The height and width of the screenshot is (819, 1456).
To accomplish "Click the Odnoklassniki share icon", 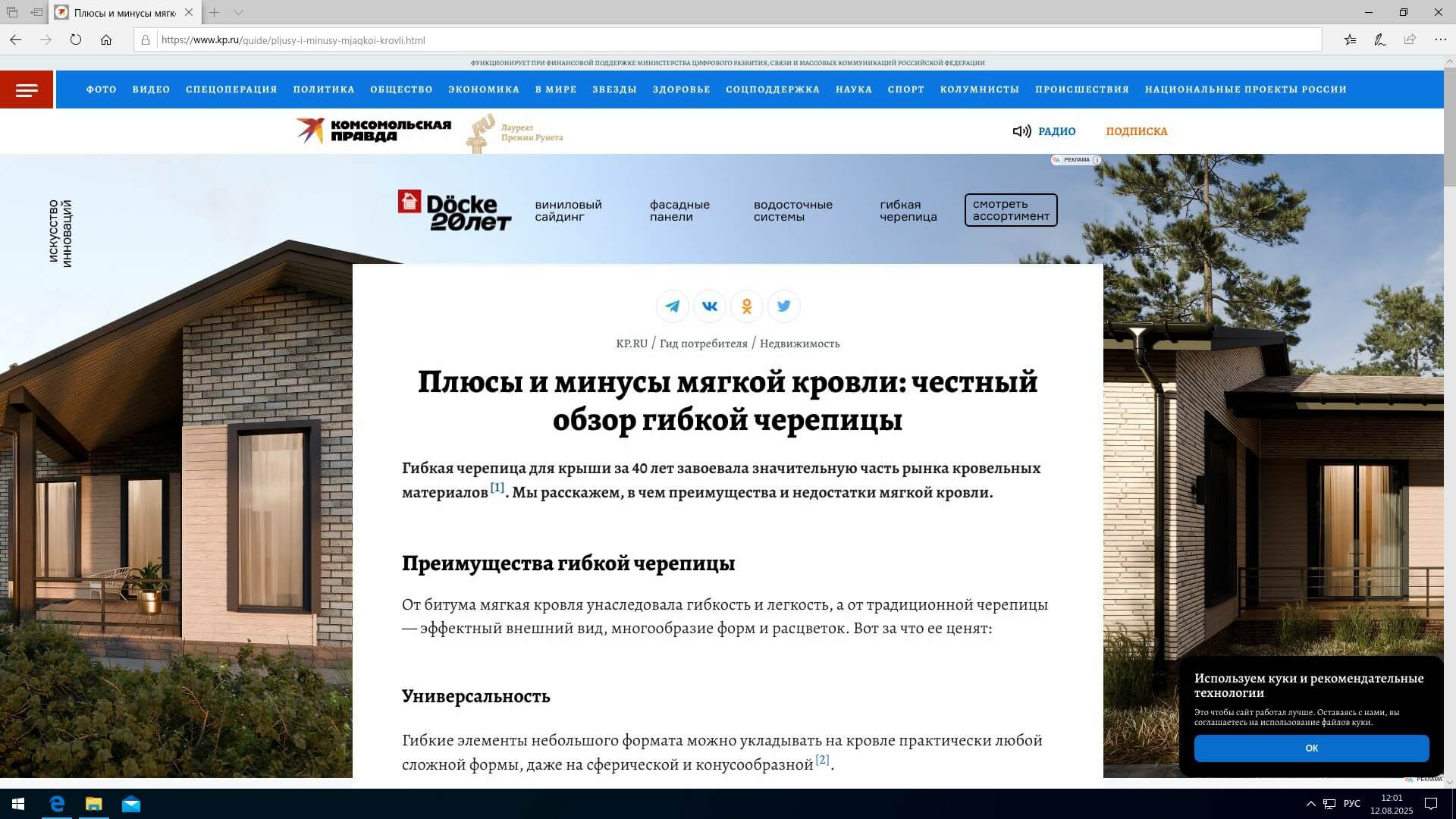I will (747, 306).
